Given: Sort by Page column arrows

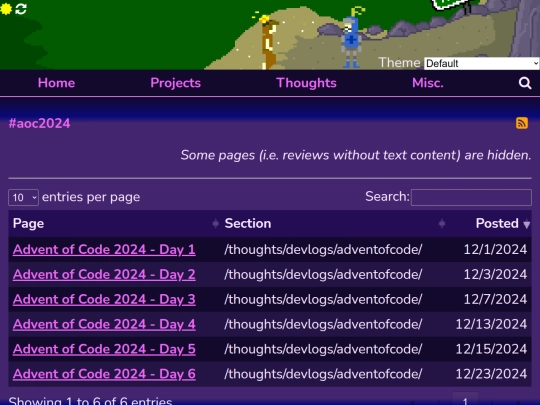Looking at the screenshot, I should coord(216,224).
